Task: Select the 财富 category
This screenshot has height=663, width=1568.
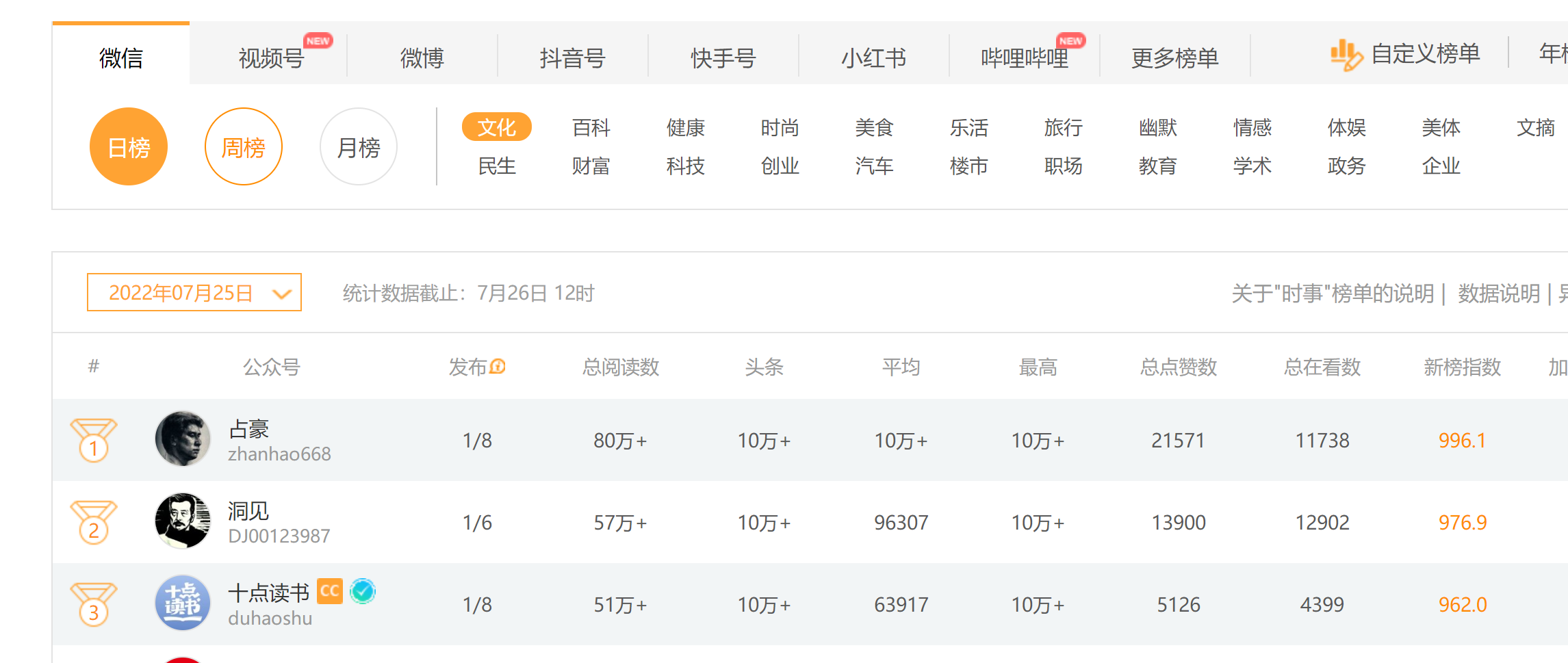Action: tap(591, 166)
